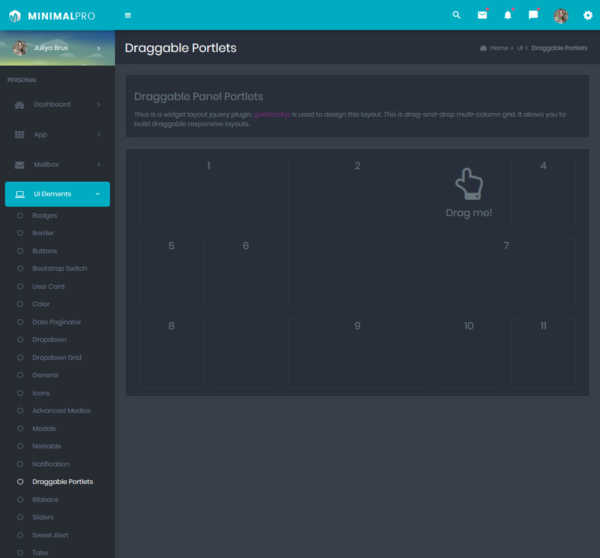Open Date Paginator submenu item
The width and height of the screenshot is (600, 558).
point(57,322)
